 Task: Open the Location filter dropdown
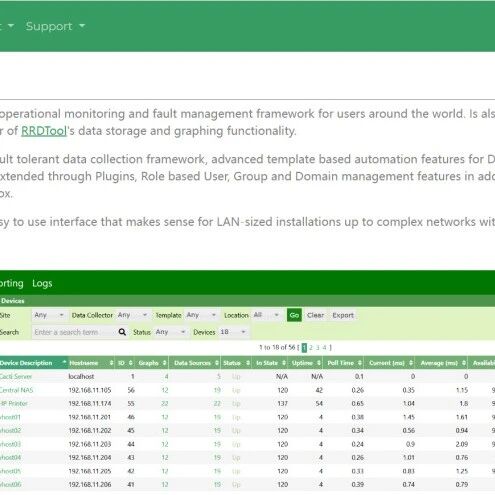(x=266, y=315)
